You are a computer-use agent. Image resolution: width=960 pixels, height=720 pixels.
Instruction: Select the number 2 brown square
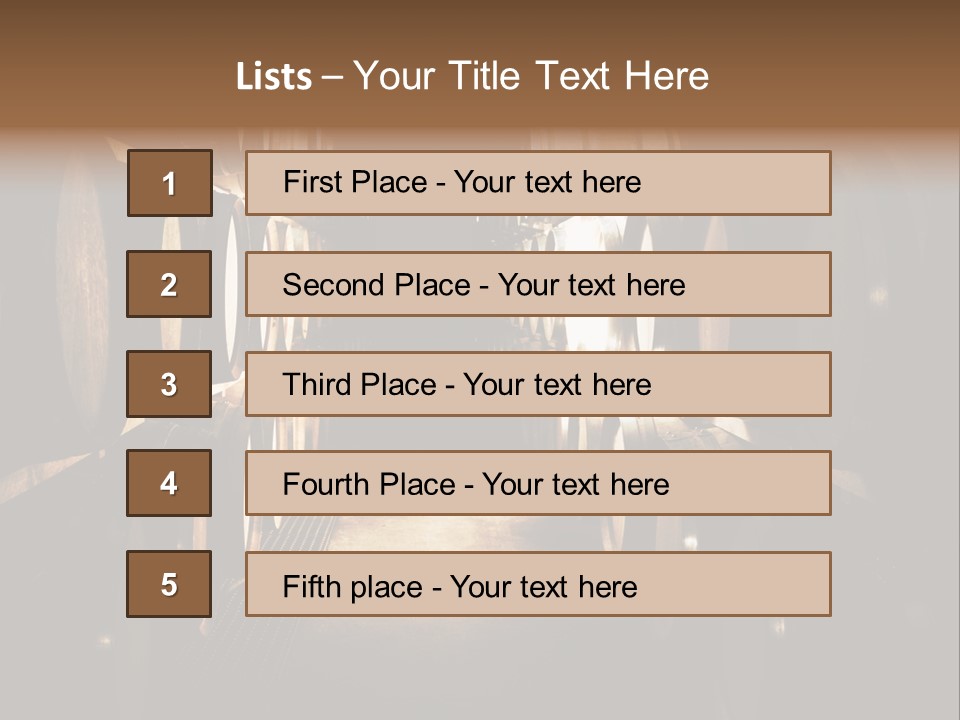click(169, 284)
